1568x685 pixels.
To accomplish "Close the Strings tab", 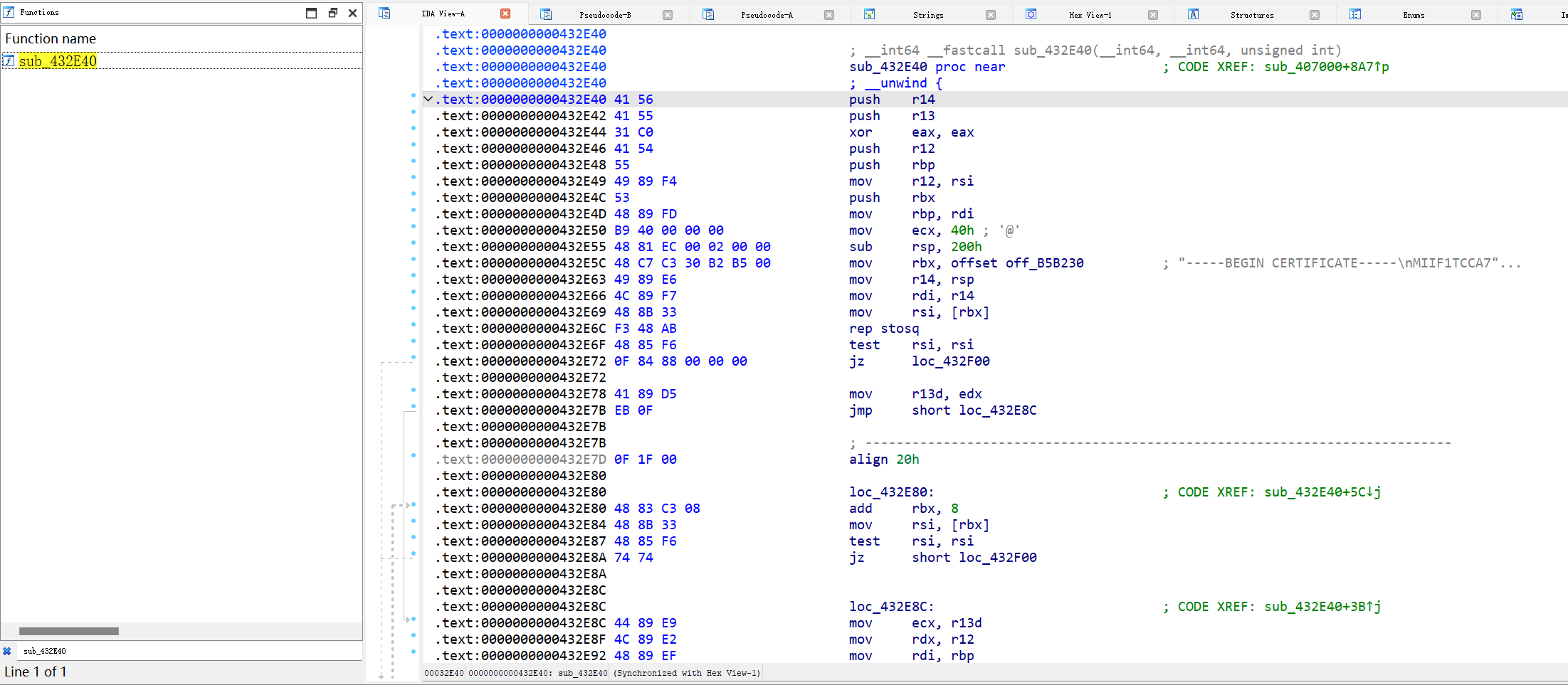I will 991,15.
